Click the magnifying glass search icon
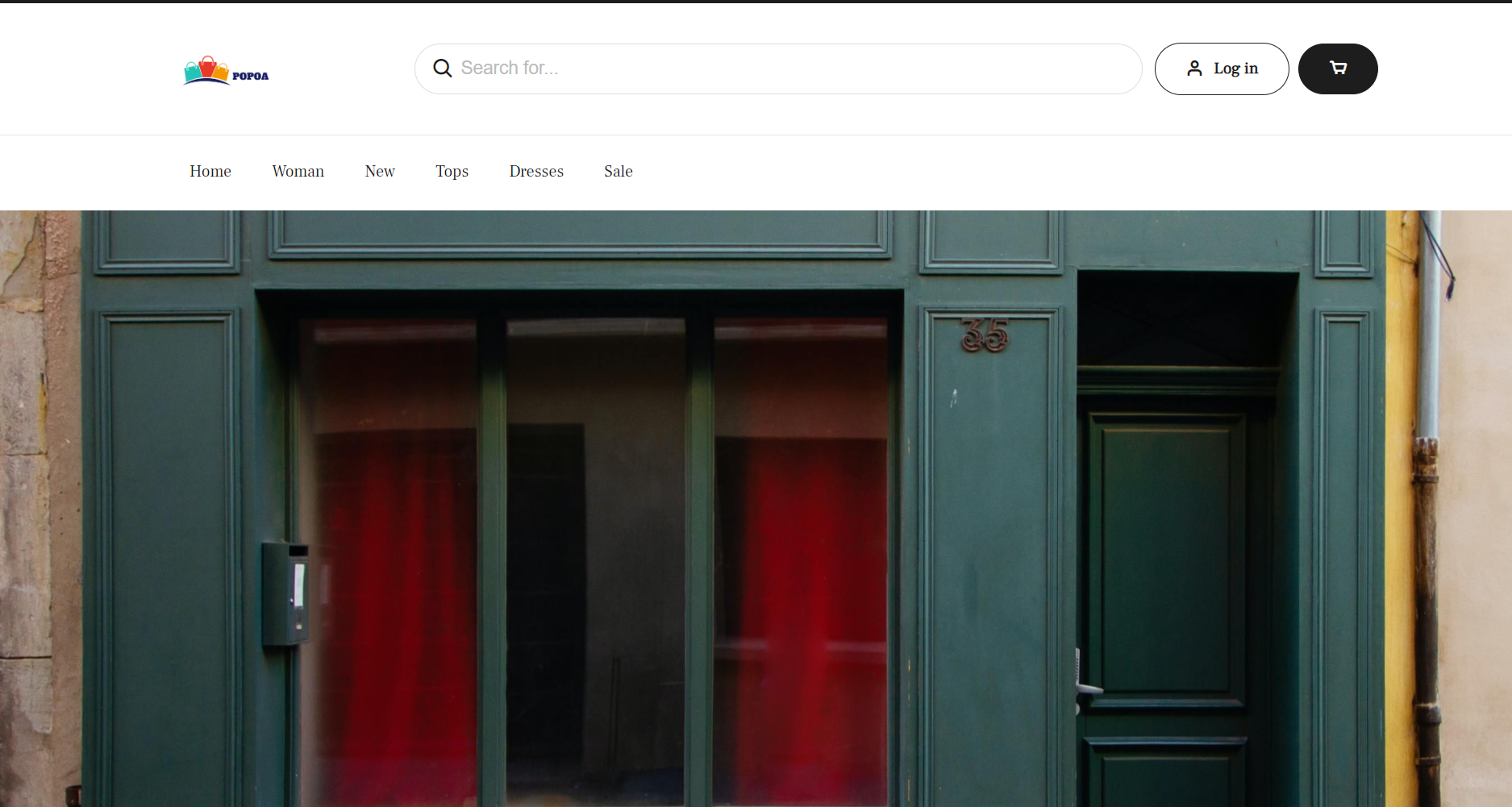The image size is (1512, 807). coord(442,69)
